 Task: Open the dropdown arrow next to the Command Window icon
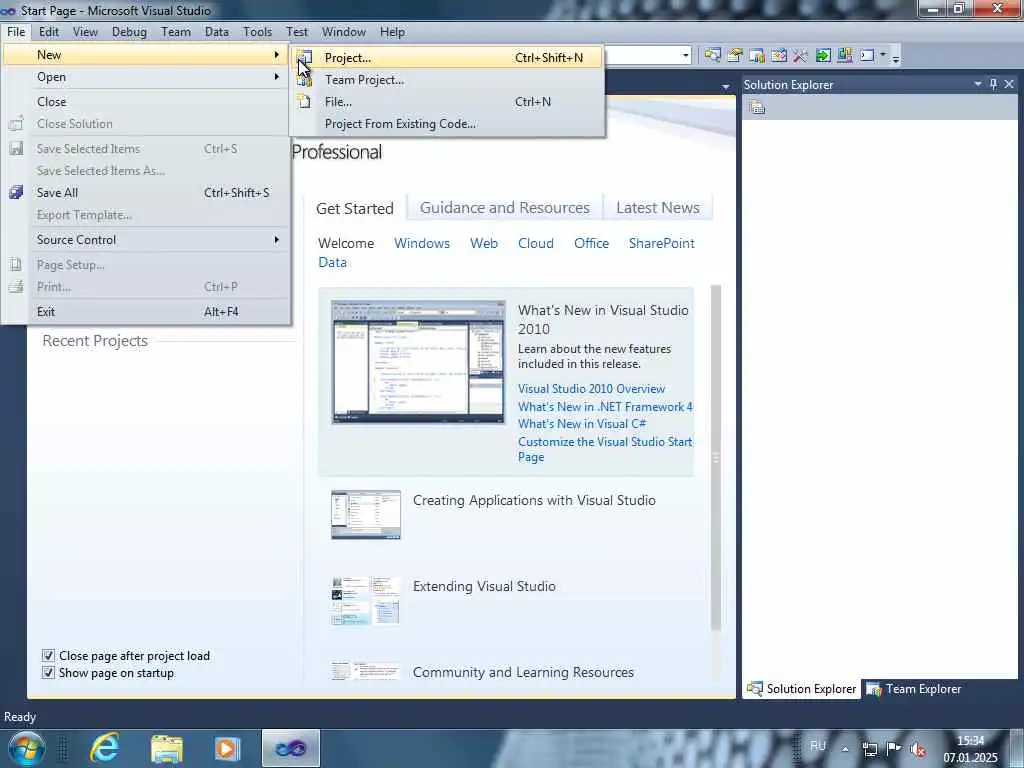coord(883,55)
